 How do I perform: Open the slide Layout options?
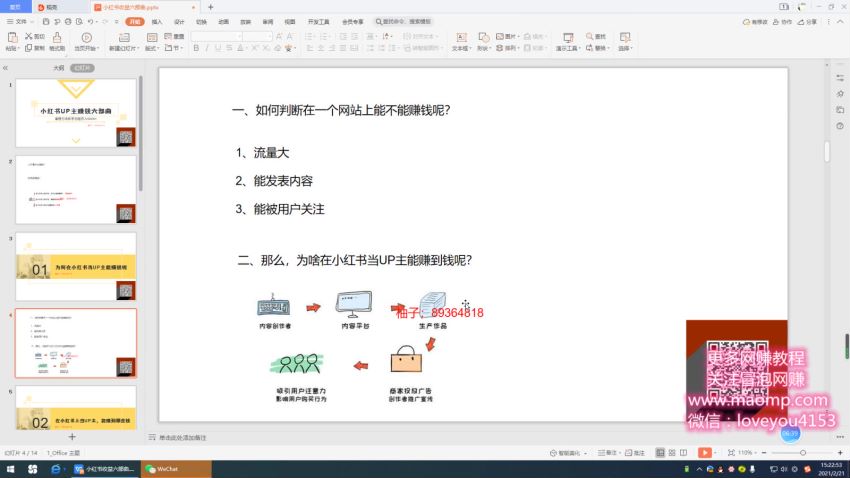point(152,37)
